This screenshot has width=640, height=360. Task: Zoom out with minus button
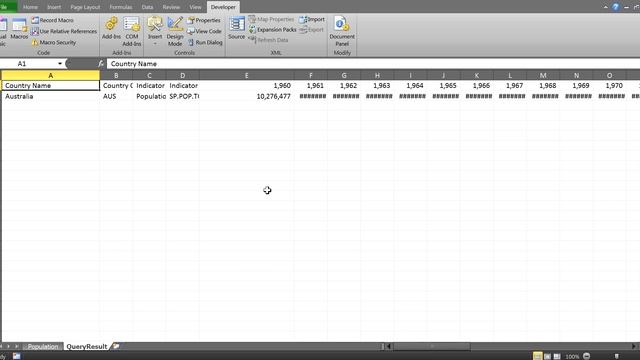587,356
